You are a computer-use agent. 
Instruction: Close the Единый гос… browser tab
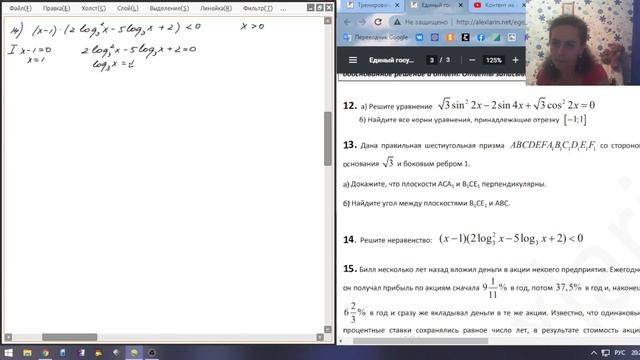pos(461,5)
